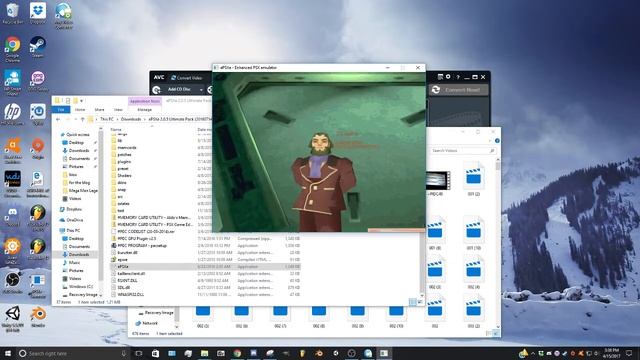Click the Back arrow in the ePSXe folder window

pyautogui.click(x=58, y=119)
